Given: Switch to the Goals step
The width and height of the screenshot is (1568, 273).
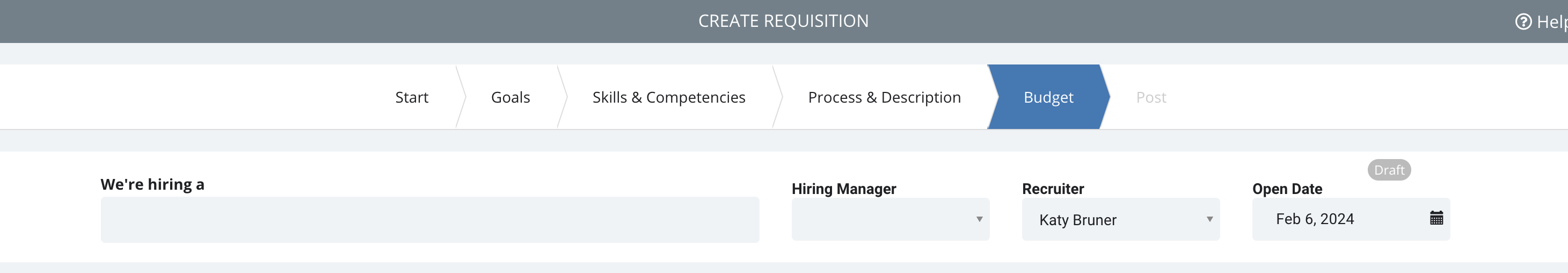Looking at the screenshot, I should pos(510,97).
